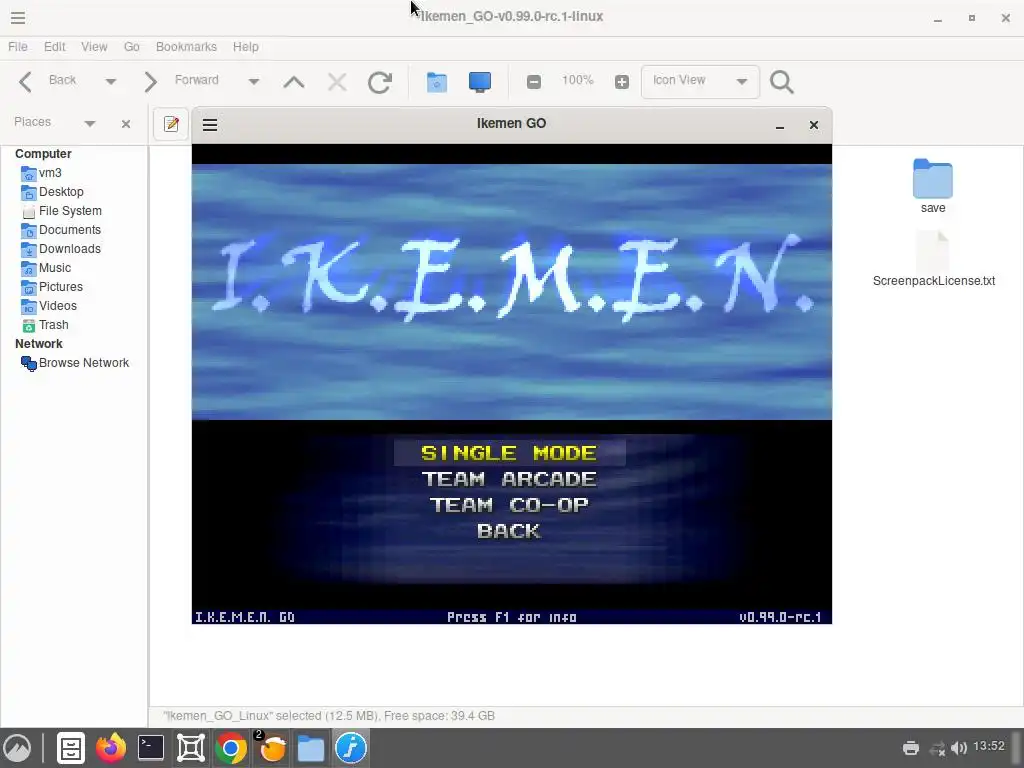This screenshot has height=768, width=1024.
Task: Switch to the Ikemen GO taskbar icon
Action: click(x=351, y=748)
